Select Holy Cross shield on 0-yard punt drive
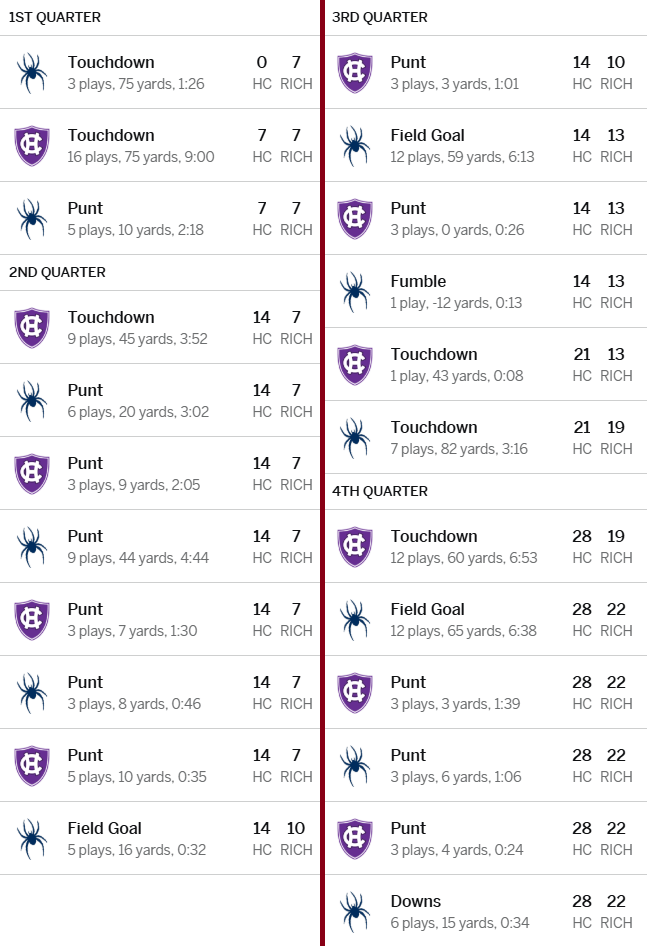Image resolution: width=647 pixels, height=946 pixels. (x=355, y=219)
